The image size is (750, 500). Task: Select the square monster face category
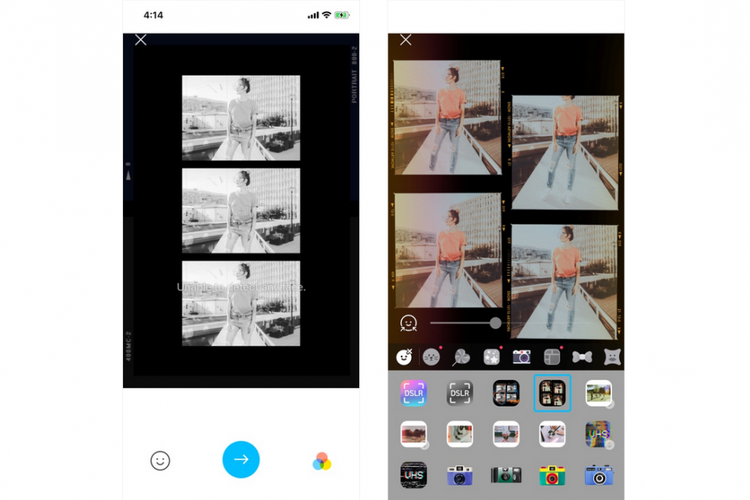612,357
